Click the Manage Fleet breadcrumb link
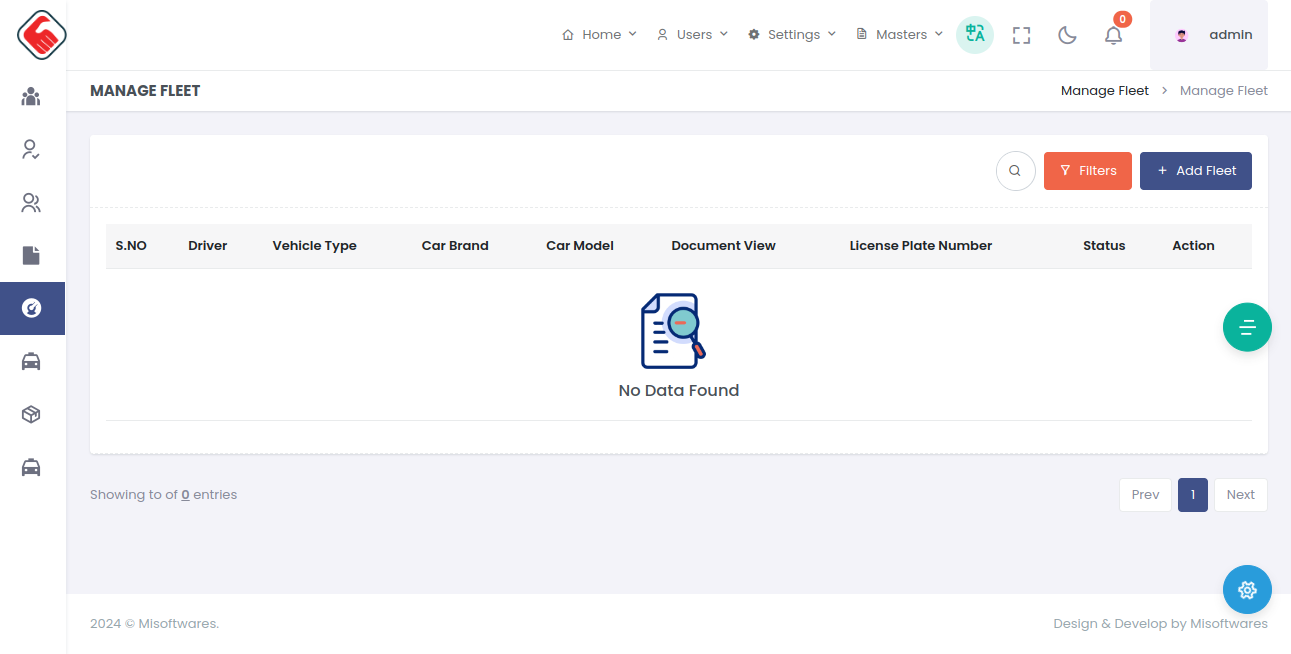The width and height of the screenshot is (1291, 654). [x=1104, y=91]
